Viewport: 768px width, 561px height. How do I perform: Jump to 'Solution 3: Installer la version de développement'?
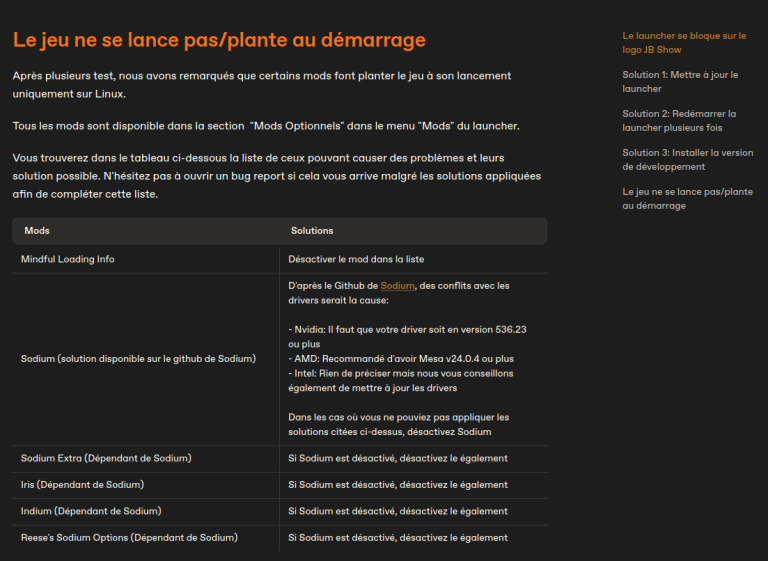tap(688, 160)
